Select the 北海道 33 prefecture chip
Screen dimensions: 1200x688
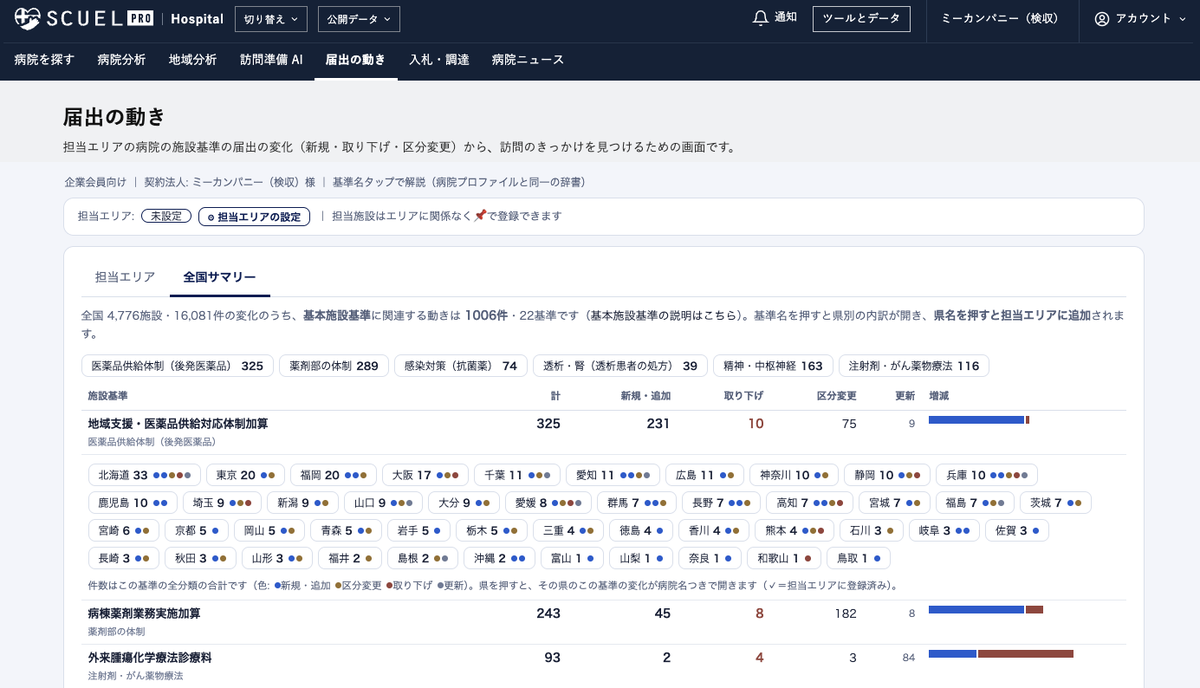pyautogui.click(x=142, y=475)
